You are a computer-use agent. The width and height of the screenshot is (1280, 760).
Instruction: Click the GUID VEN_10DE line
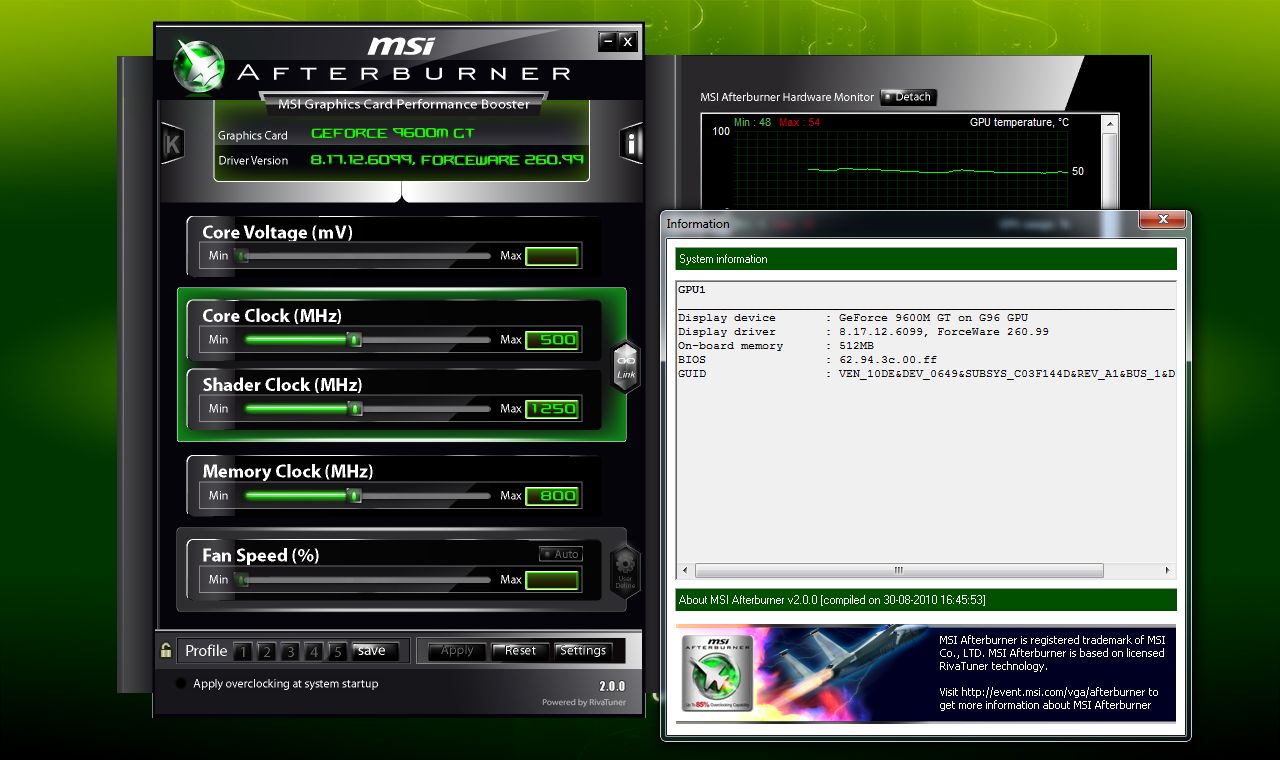[x=927, y=374]
